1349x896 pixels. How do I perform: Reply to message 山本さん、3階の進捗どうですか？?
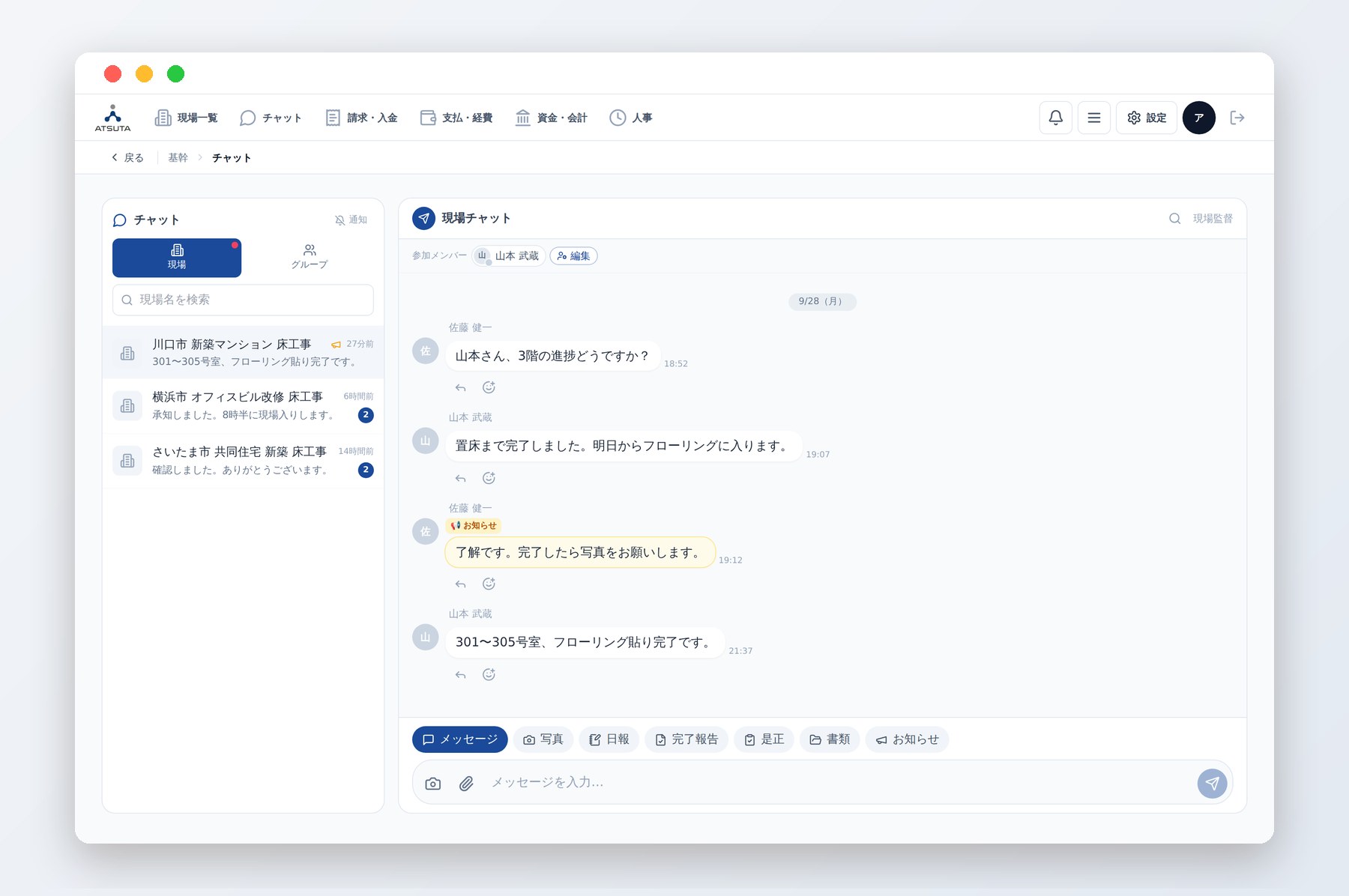point(460,387)
